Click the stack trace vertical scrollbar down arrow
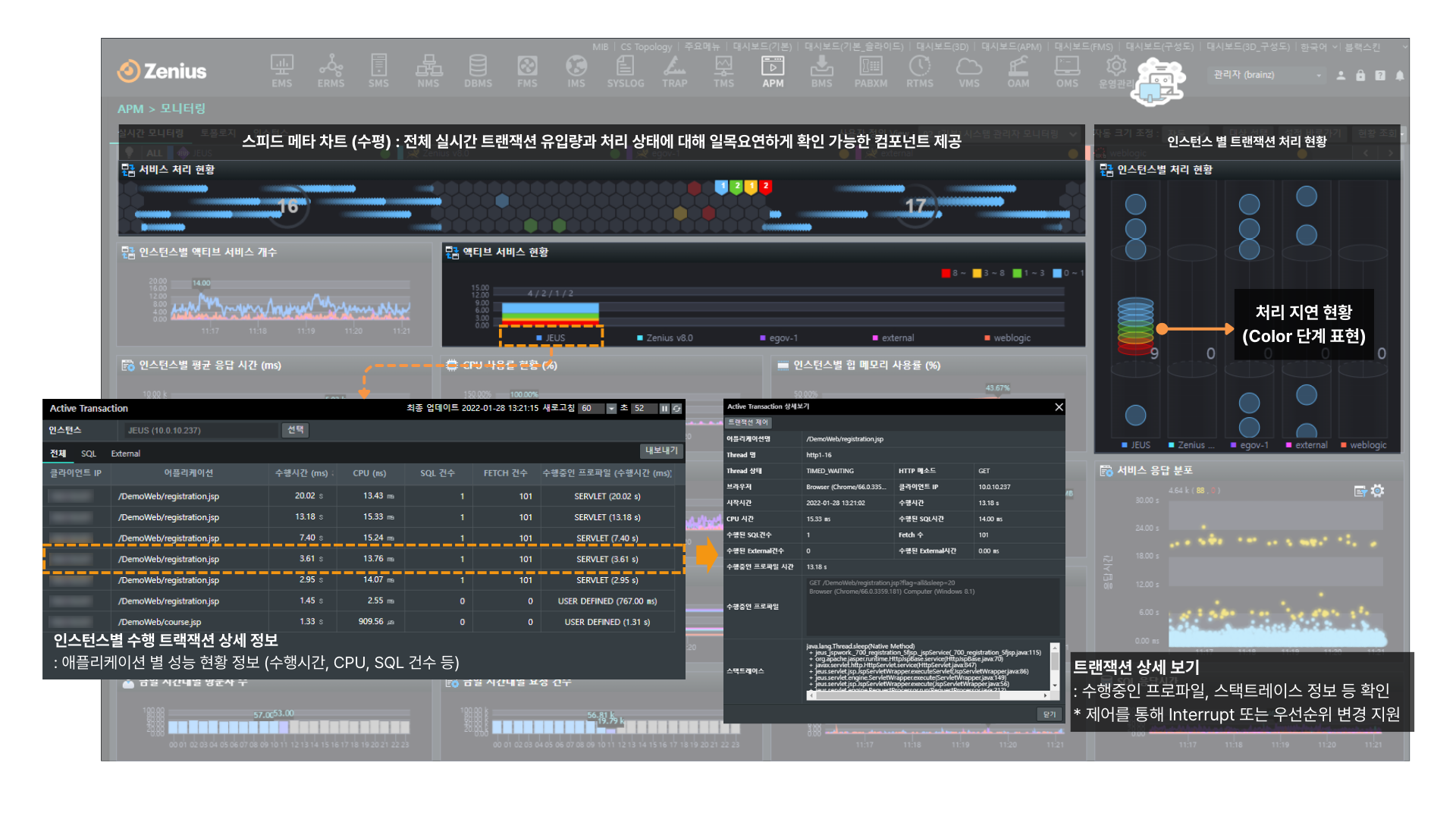The image size is (1456, 819). (1054, 685)
